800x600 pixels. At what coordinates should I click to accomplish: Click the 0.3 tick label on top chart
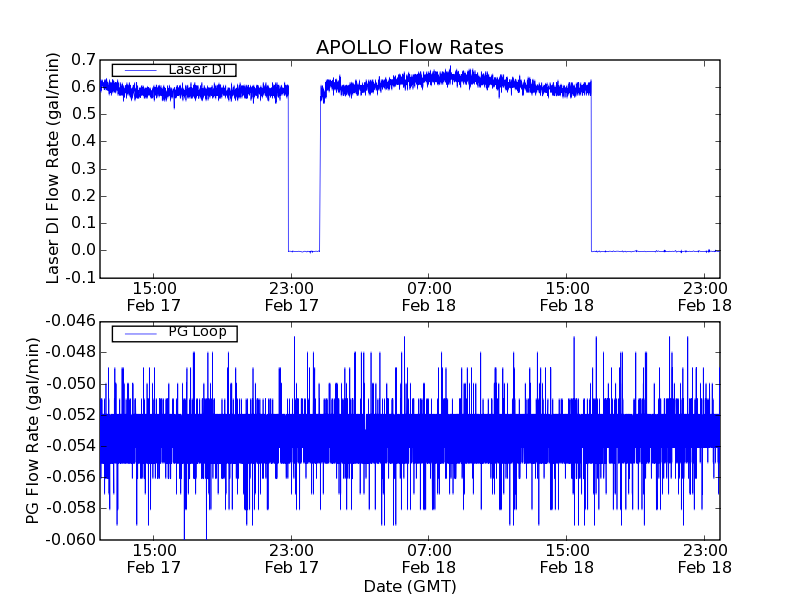pos(83,168)
